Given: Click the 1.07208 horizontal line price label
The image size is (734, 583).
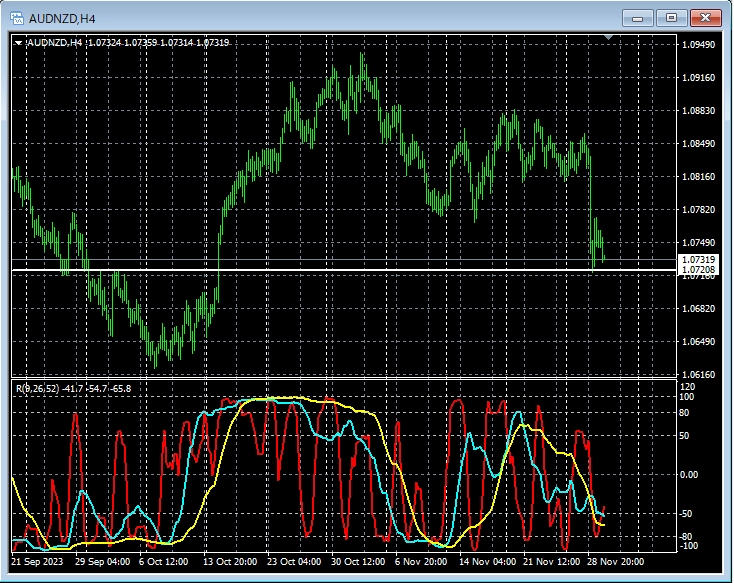Looking at the screenshot, I should tap(699, 271).
